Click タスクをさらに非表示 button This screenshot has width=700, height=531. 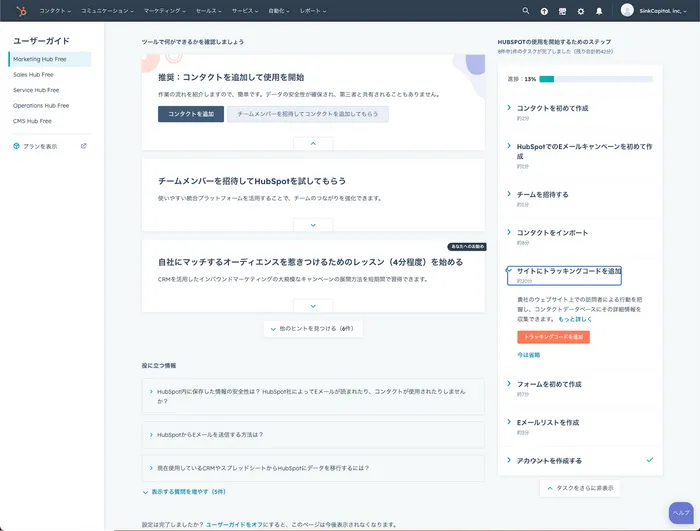click(x=580, y=488)
